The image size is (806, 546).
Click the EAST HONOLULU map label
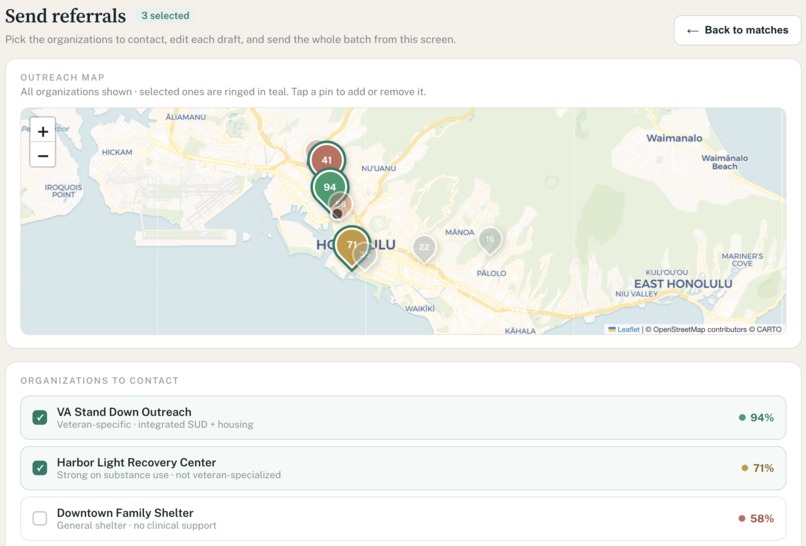pyautogui.click(x=683, y=284)
